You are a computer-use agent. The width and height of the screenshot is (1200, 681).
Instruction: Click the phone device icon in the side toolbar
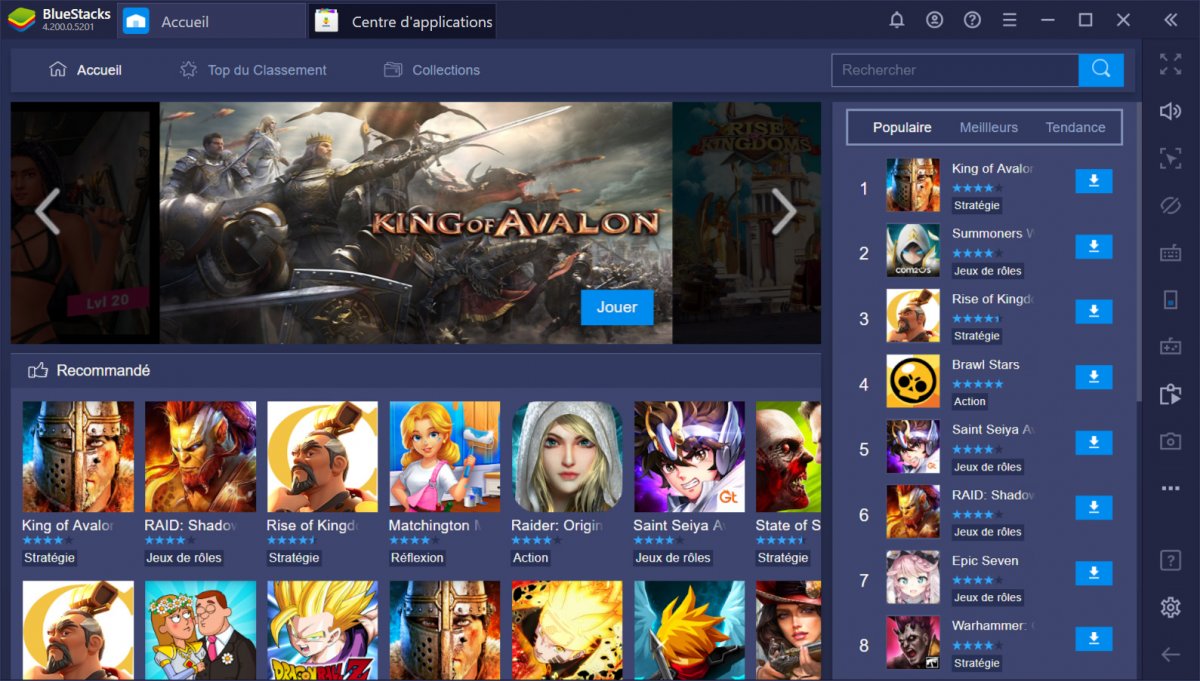click(1170, 300)
